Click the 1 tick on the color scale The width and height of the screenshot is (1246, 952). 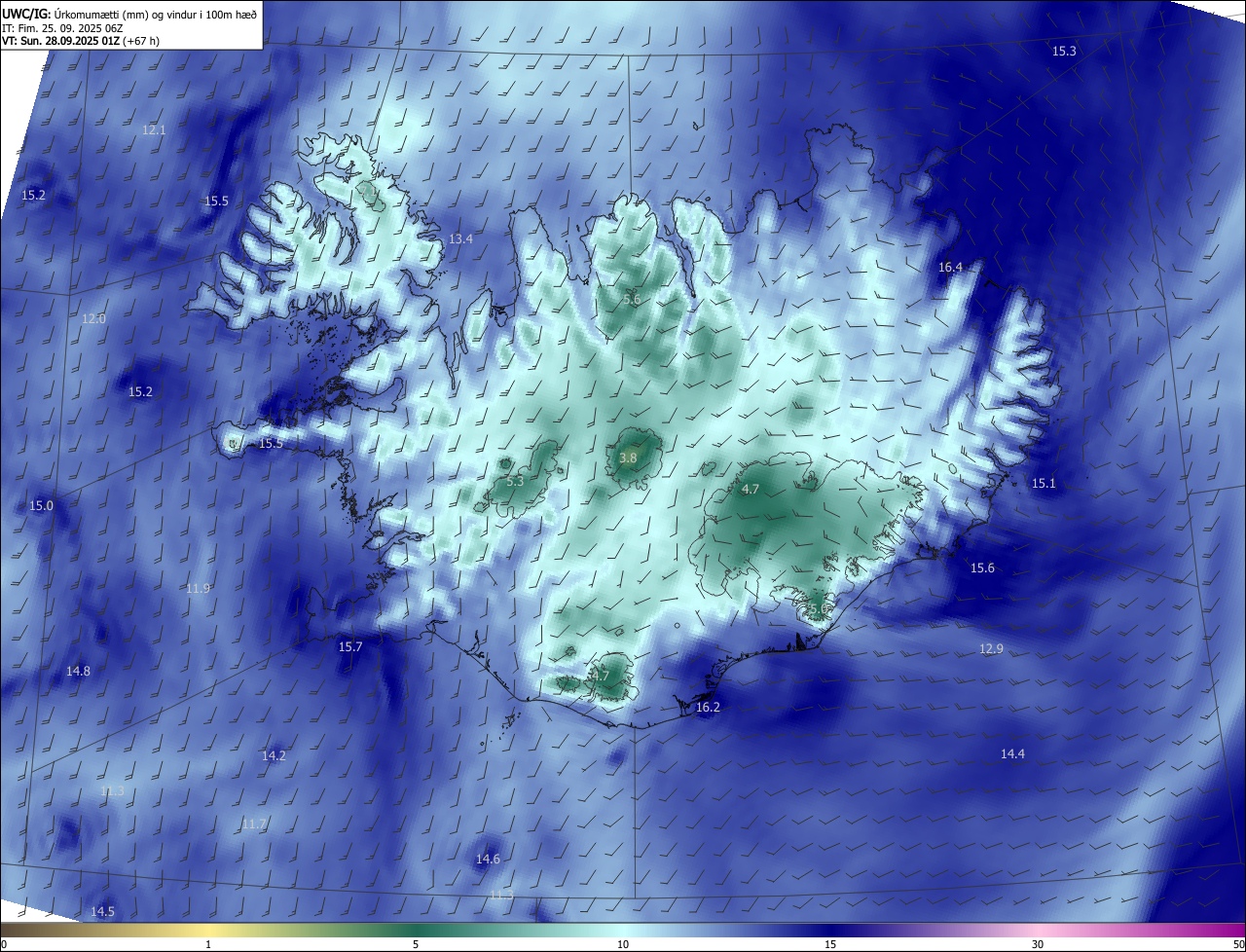tap(208, 944)
